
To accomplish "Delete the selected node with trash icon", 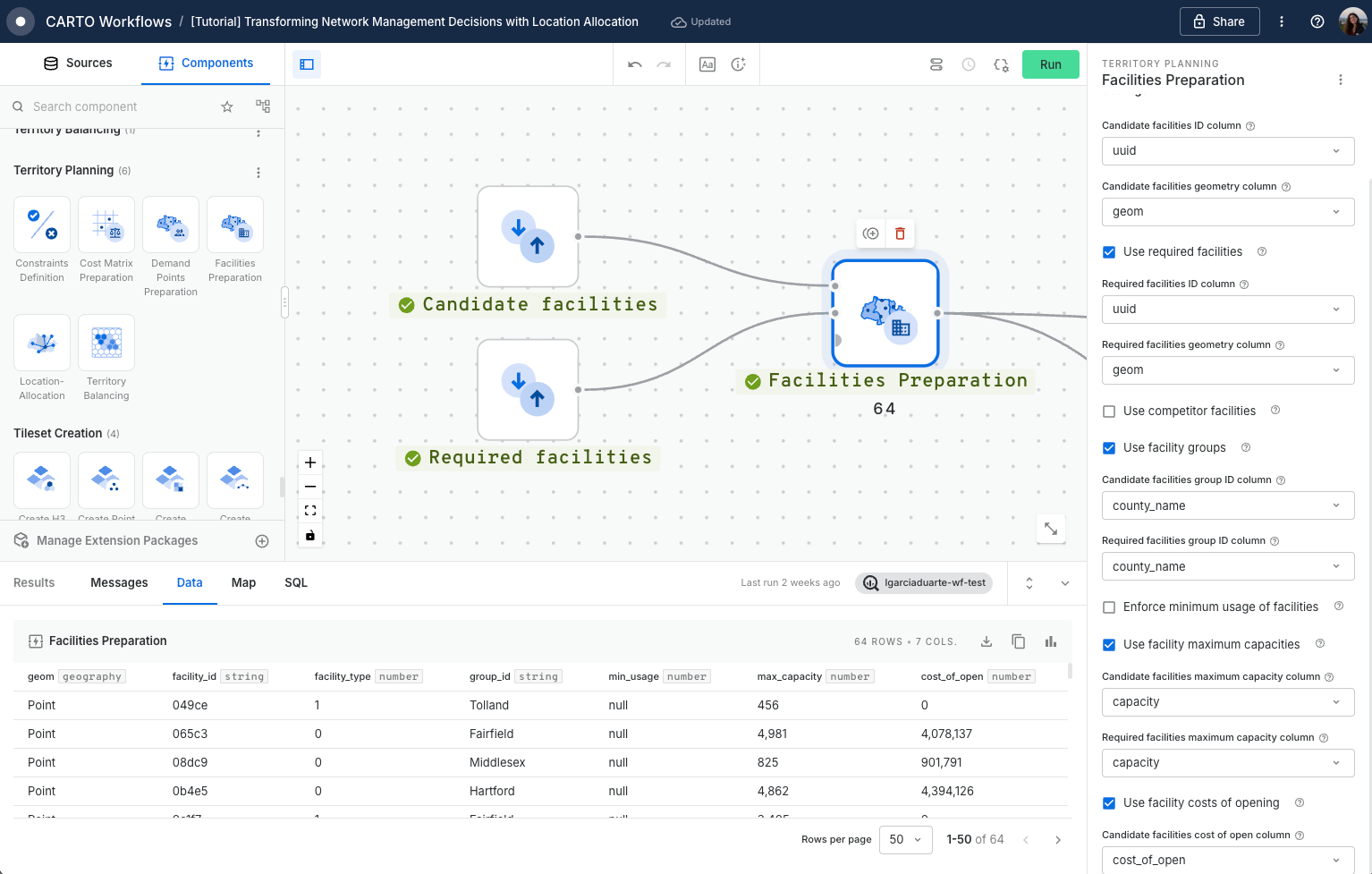I will (x=900, y=233).
